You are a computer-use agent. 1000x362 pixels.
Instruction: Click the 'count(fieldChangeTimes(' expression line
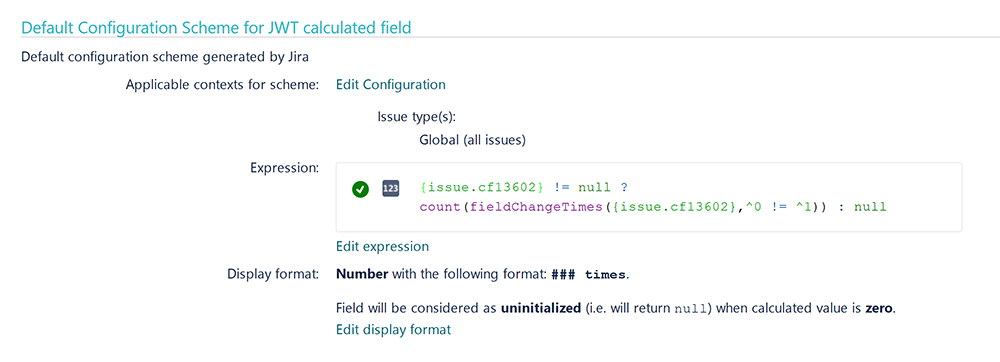pos(653,207)
